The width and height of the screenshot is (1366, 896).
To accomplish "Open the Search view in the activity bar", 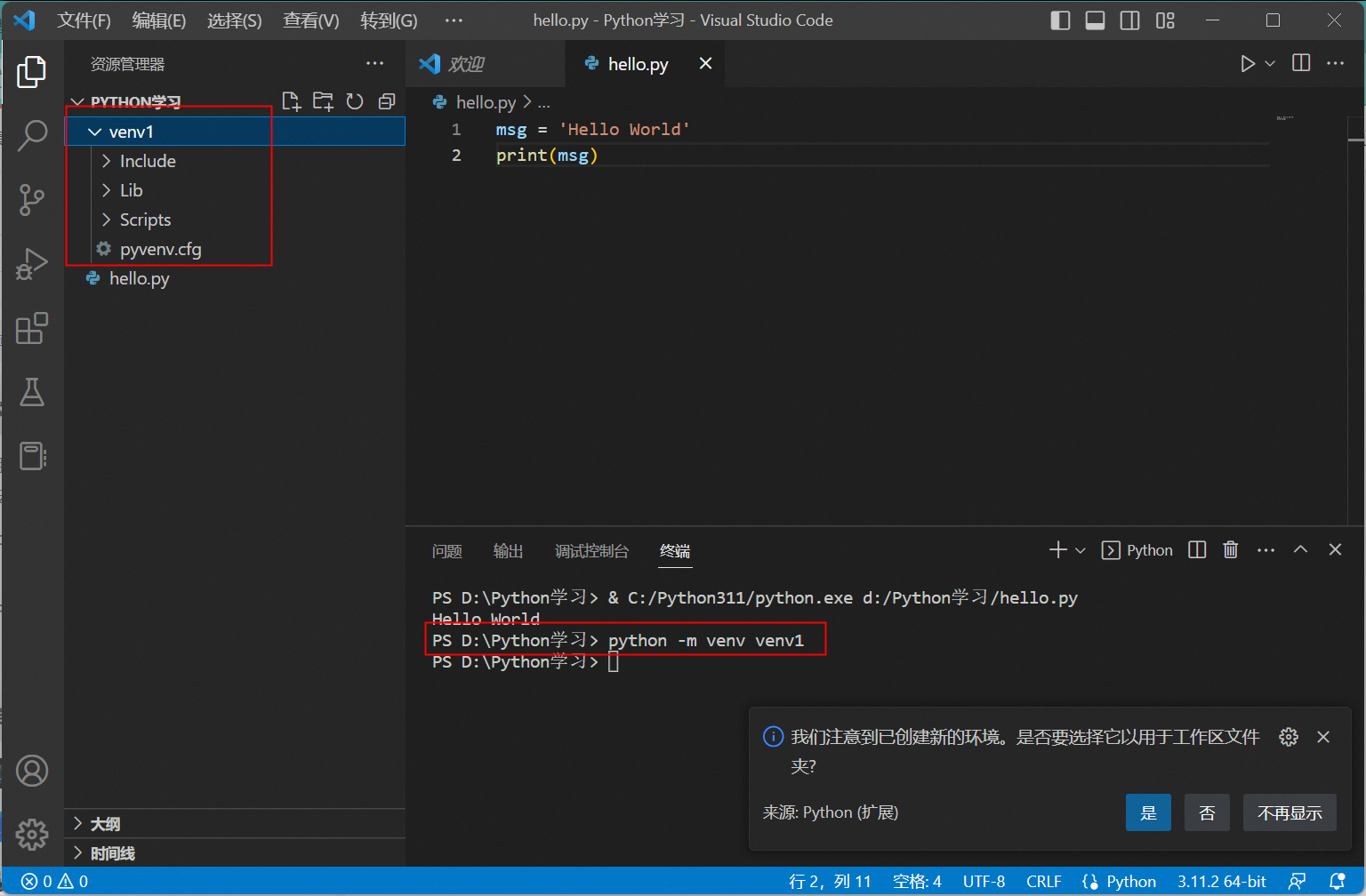I will pos(32,136).
